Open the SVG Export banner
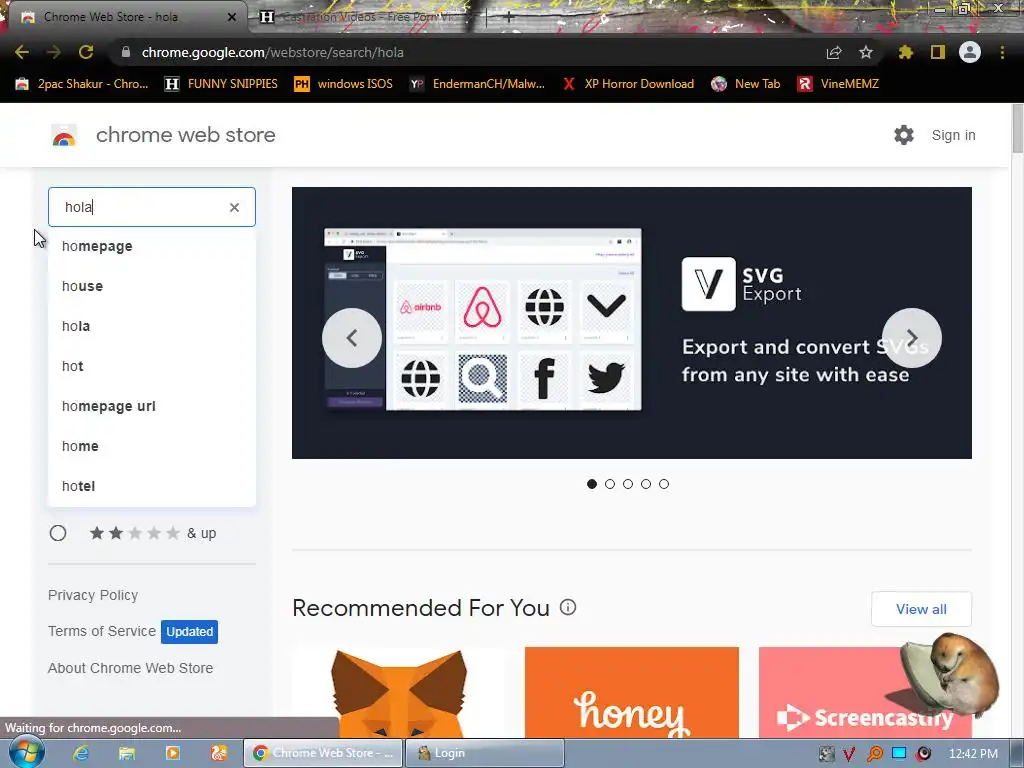 (632, 323)
